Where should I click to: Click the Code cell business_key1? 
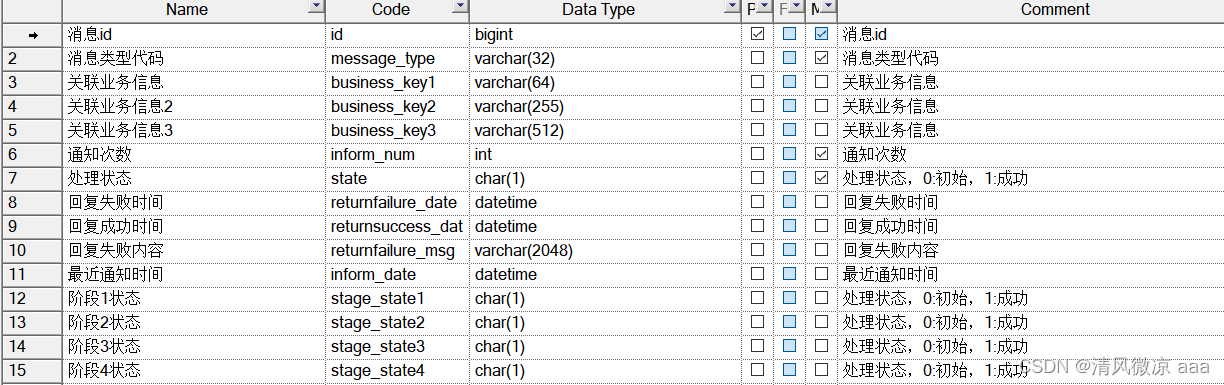pyautogui.click(x=398, y=82)
